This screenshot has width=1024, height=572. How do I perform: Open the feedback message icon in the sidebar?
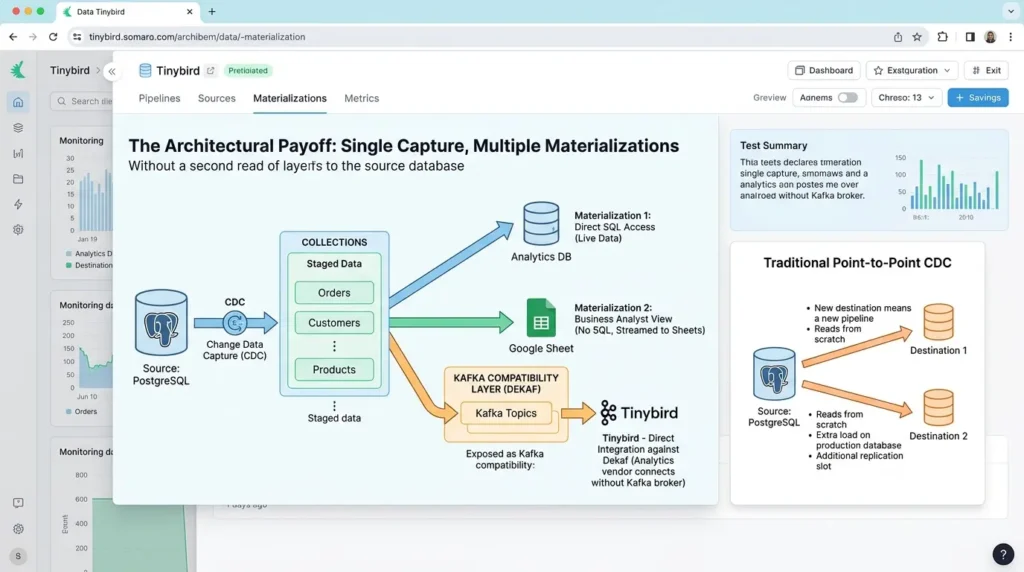(x=18, y=503)
